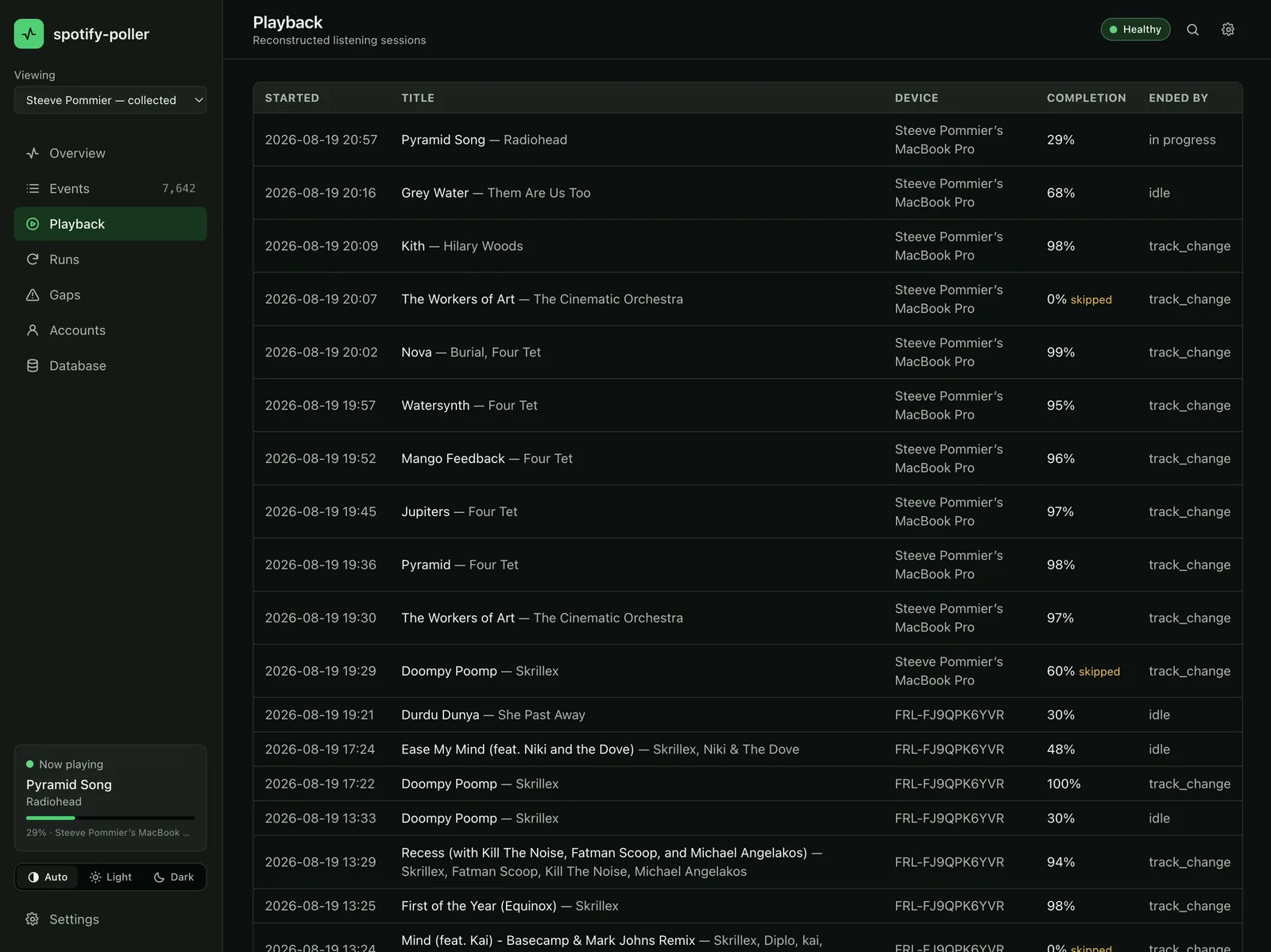
Task: Click the Settings gear icon in sidebar
Action: 33,919
